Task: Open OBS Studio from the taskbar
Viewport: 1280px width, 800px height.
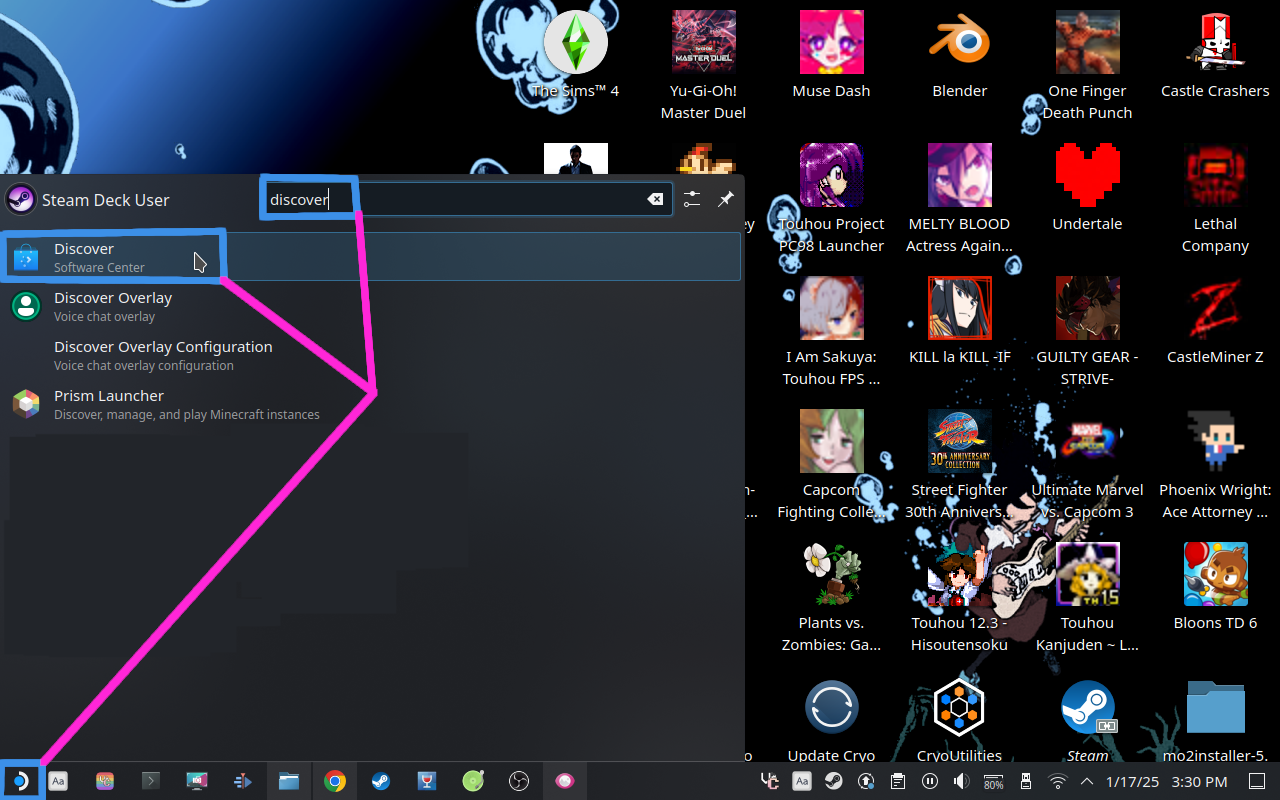Action: click(519, 781)
